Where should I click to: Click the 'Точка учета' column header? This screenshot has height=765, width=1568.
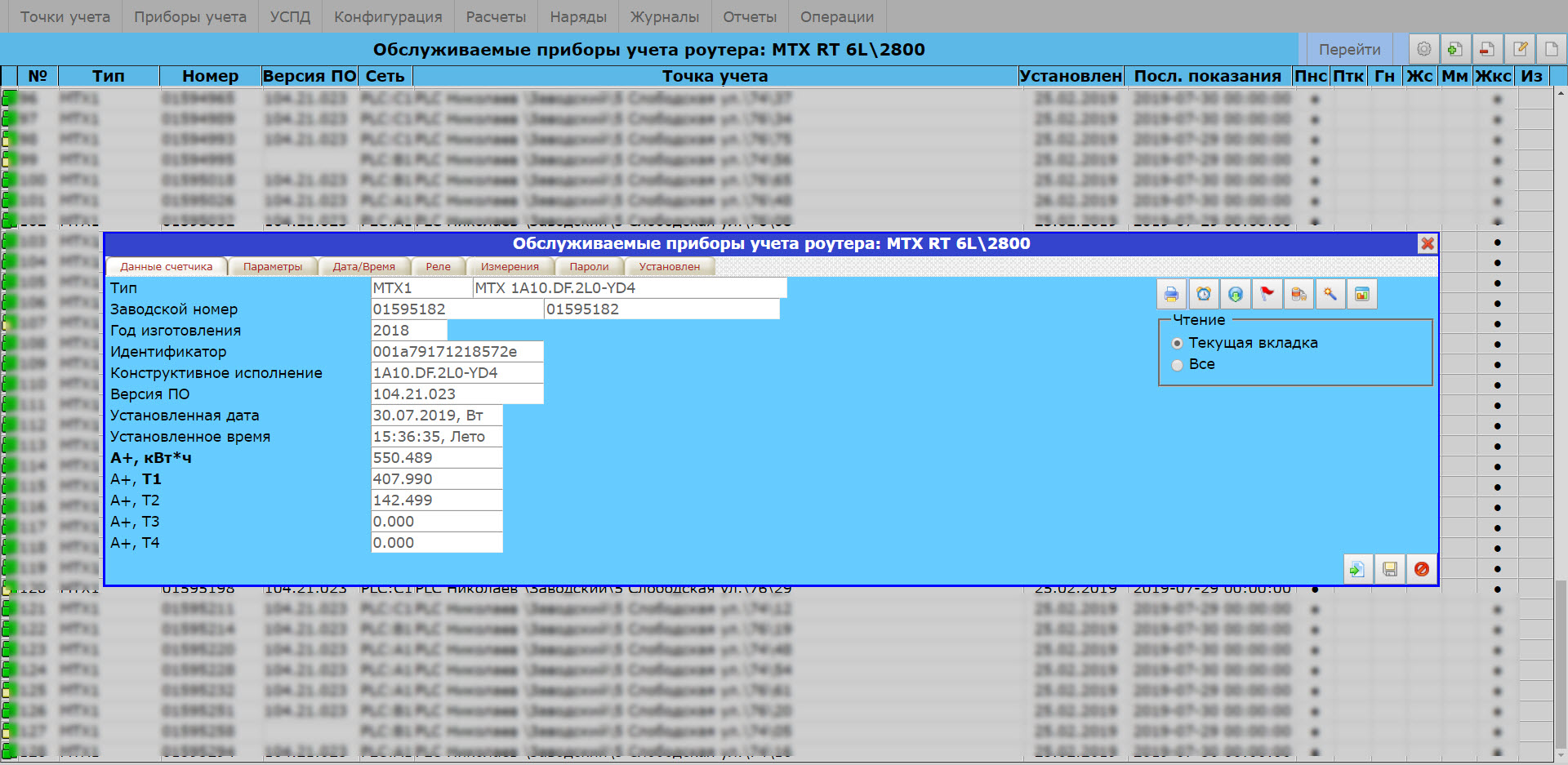tap(715, 76)
